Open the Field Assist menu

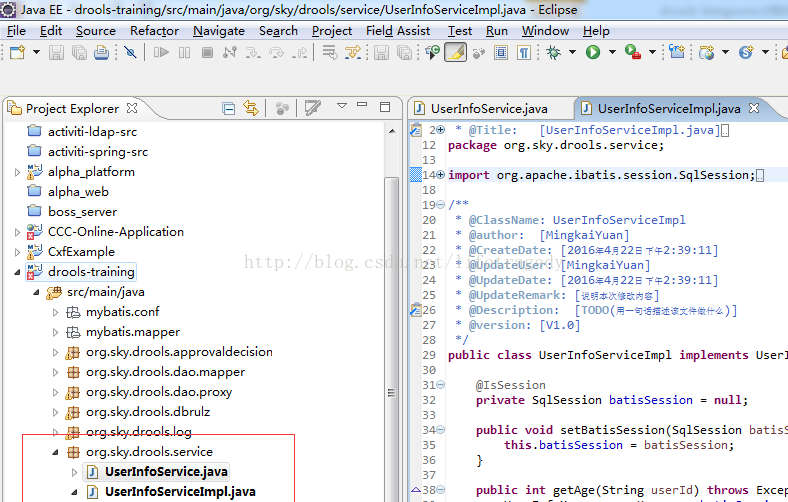coord(398,31)
